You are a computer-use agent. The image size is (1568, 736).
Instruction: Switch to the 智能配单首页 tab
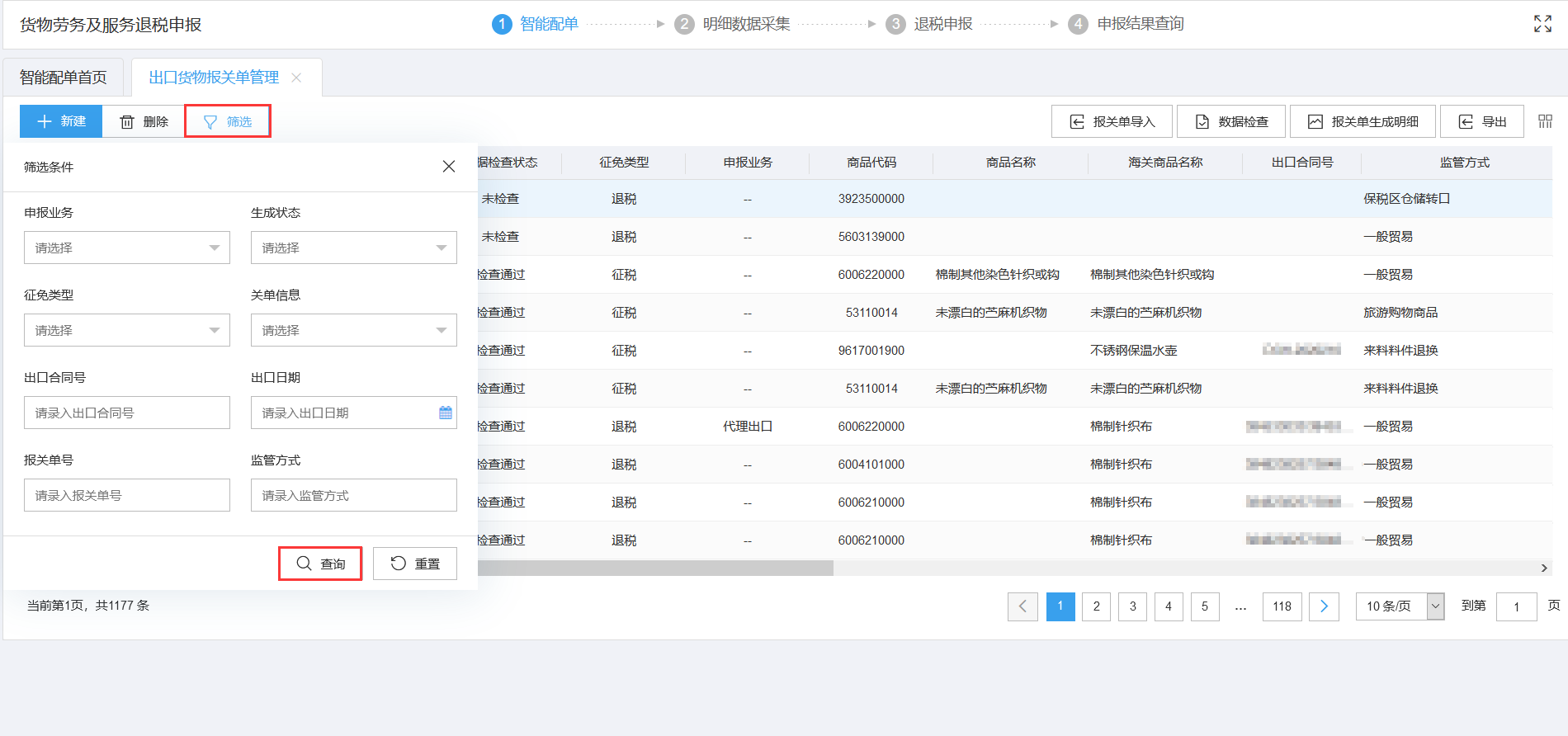(64, 78)
